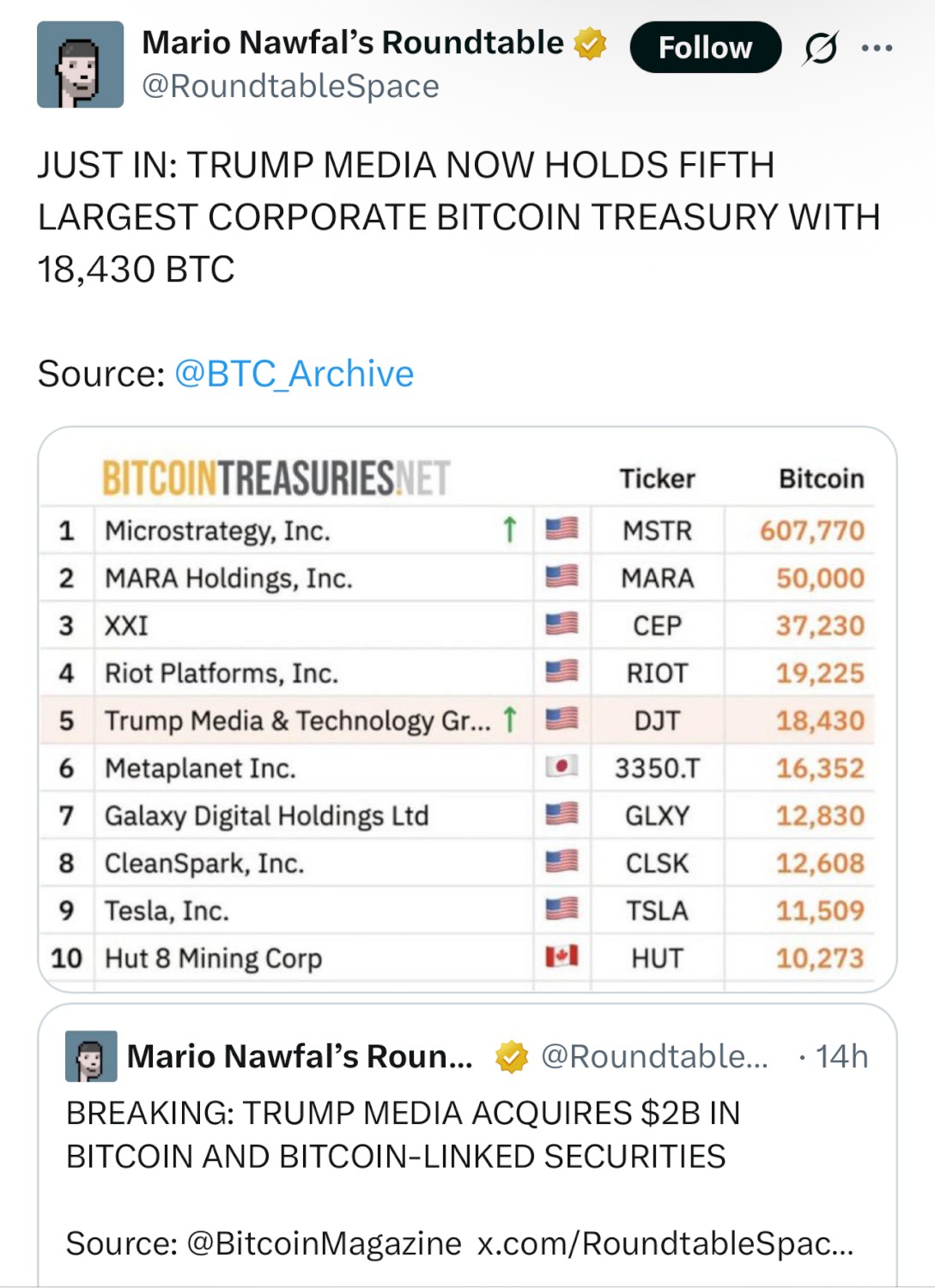The height and width of the screenshot is (1288, 935).
Task: Open the @RoundtableSpace handle
Action: (290, 86)
